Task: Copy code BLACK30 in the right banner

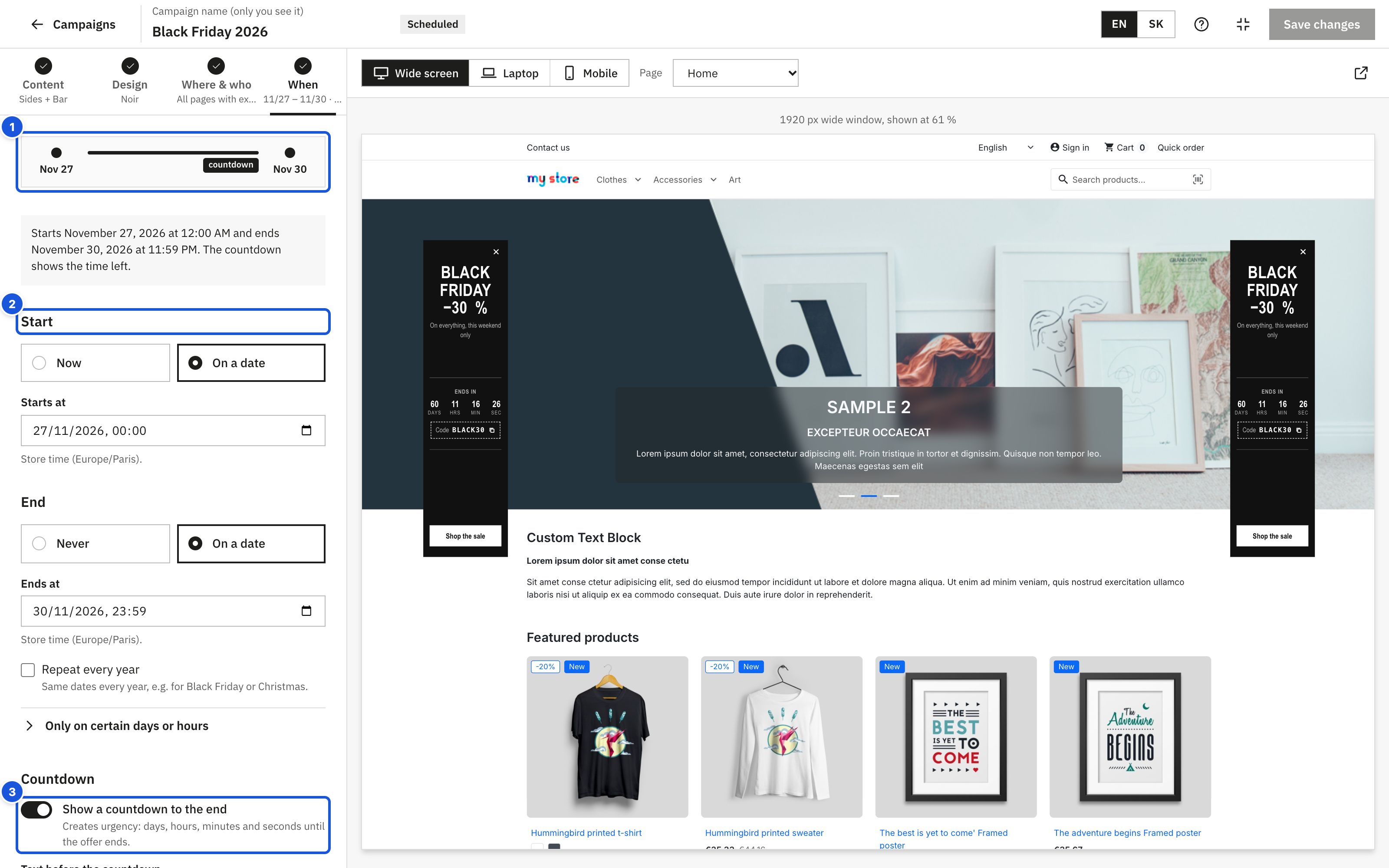Action: (1299, 430)
